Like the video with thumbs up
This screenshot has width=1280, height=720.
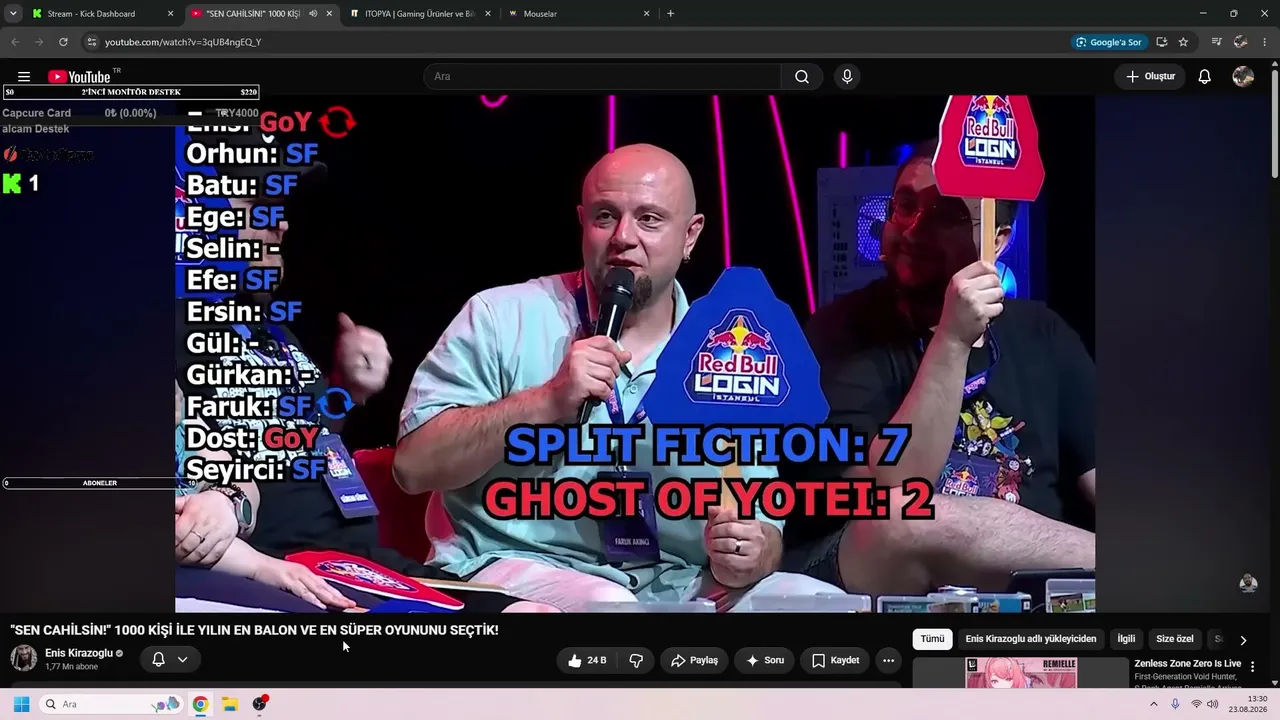pyautogui.click(x=586, y=660)
